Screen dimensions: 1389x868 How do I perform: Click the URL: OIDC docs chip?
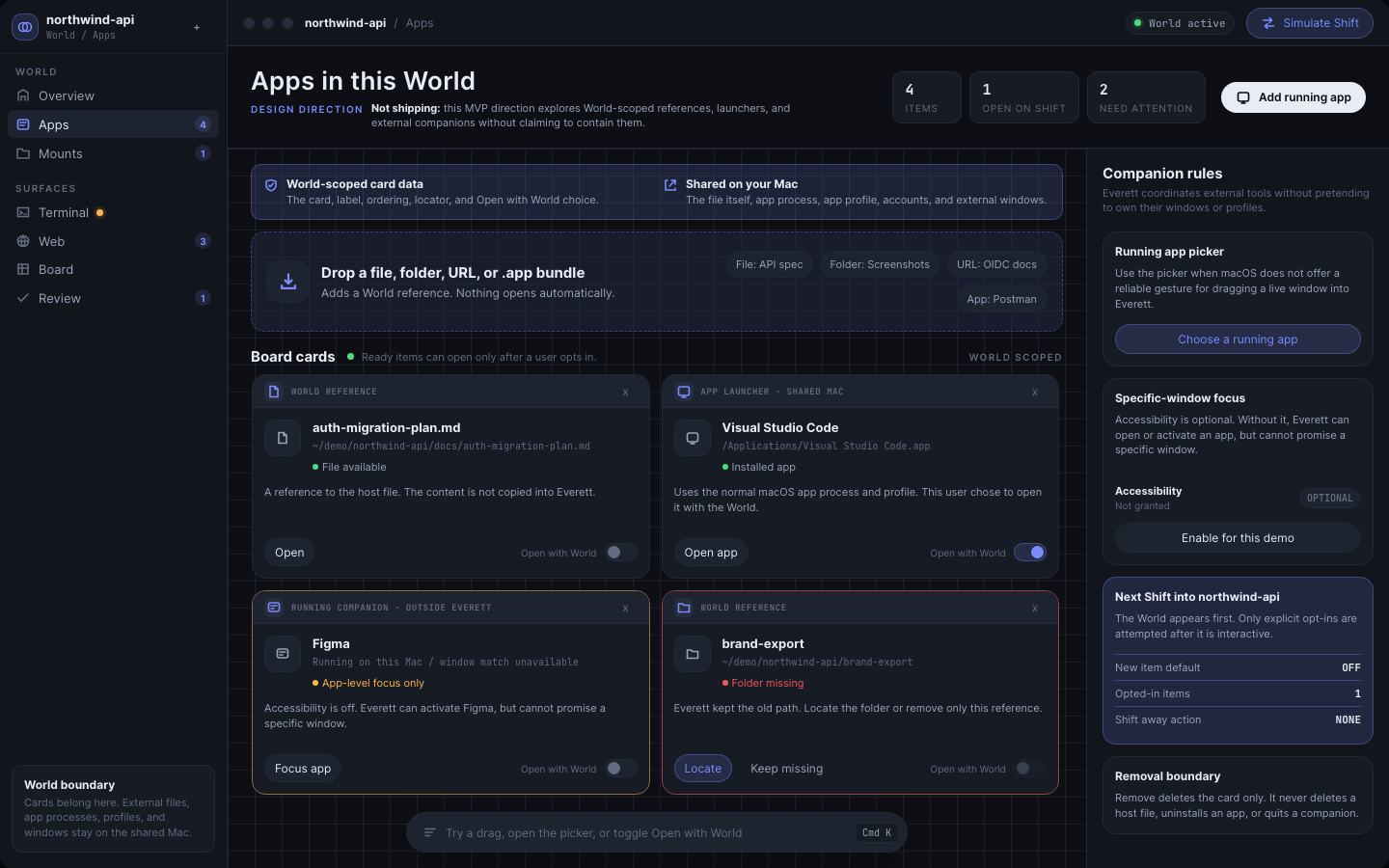pyautogui.click(x=996, y=264)
